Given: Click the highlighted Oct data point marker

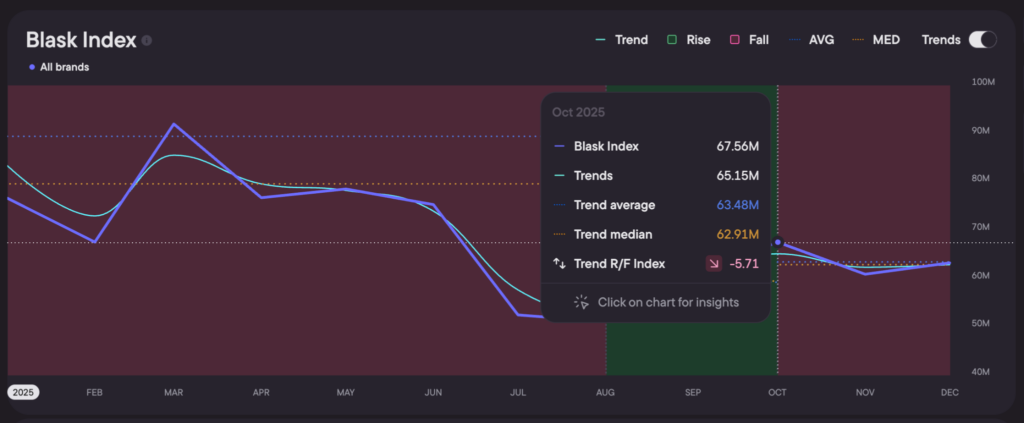Looking at the screenshot, I should (x=778, y=243).
